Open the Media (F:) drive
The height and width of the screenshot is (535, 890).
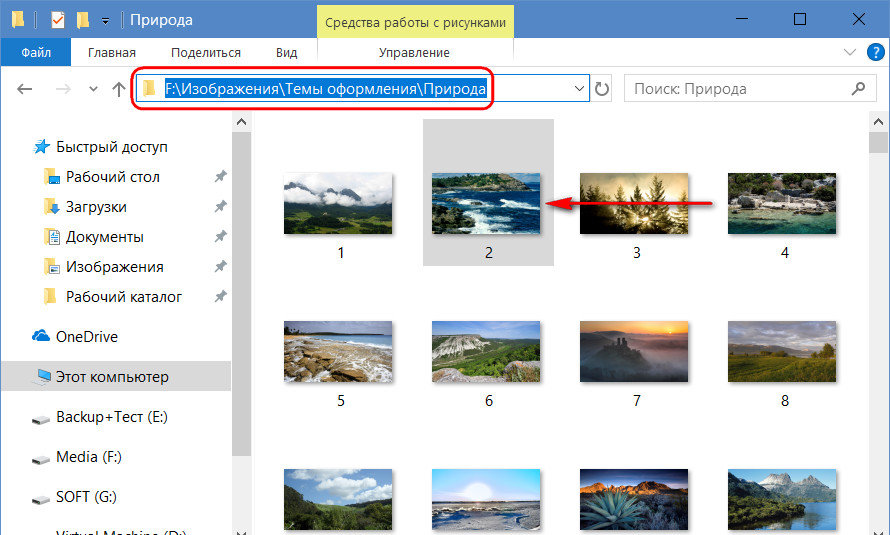(89, 457)
